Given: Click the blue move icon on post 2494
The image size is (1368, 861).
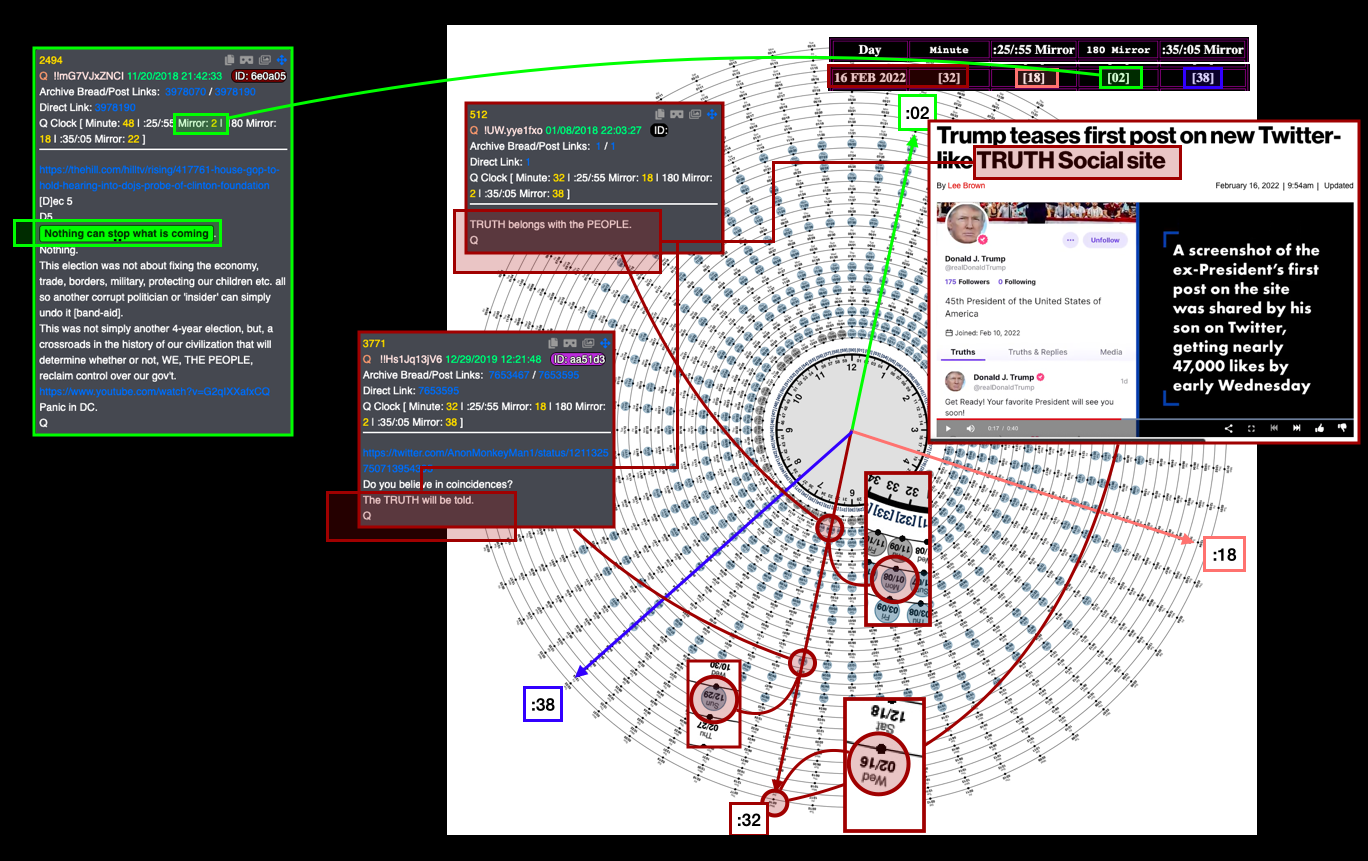Looking at the screenshot, I should click(281, 60).
